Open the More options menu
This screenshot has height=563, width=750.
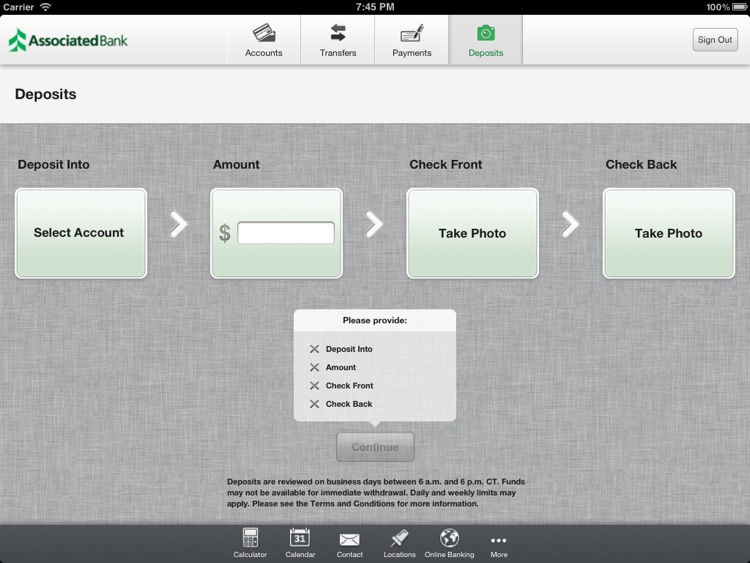[498, 545]
